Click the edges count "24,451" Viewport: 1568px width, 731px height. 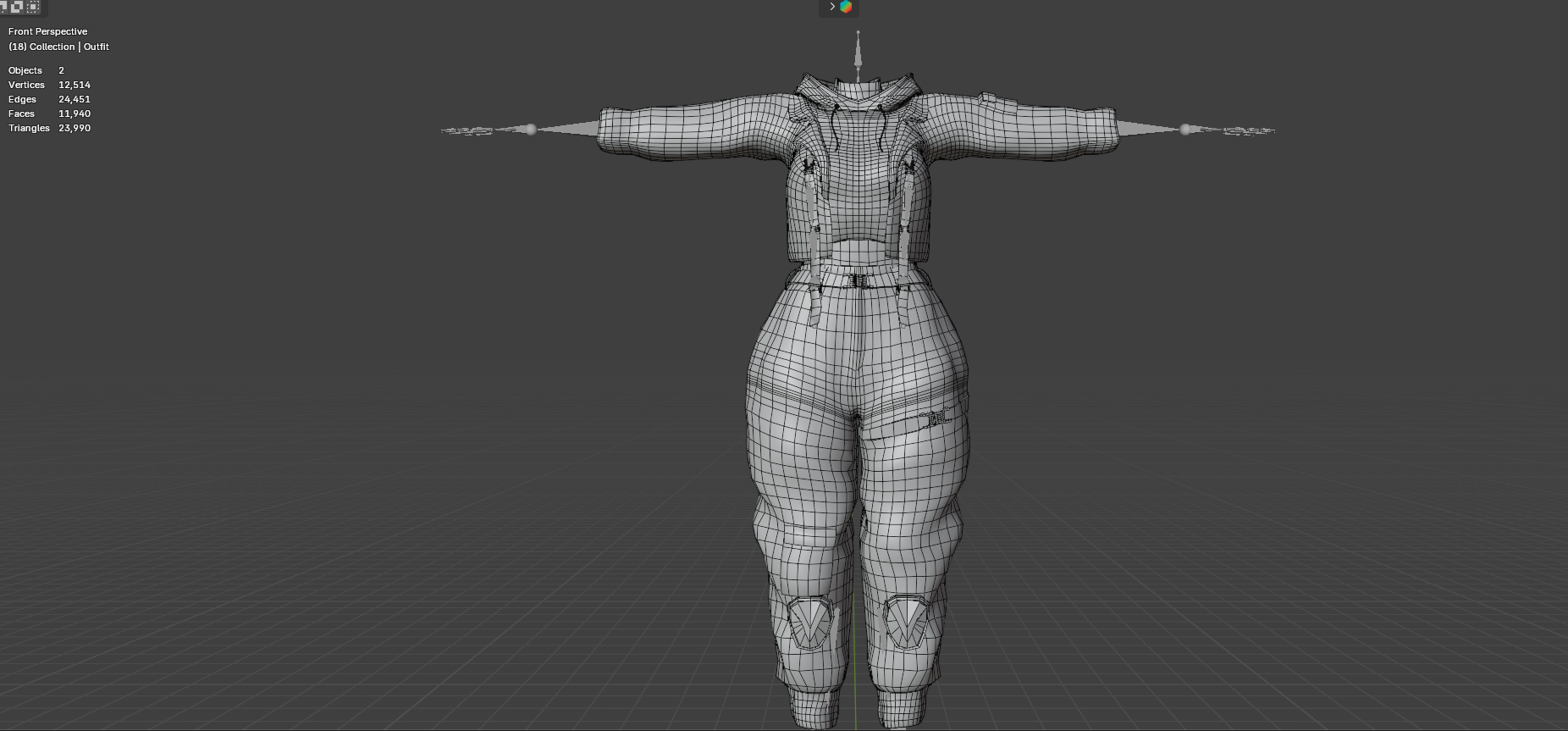(x=75, y=99)
